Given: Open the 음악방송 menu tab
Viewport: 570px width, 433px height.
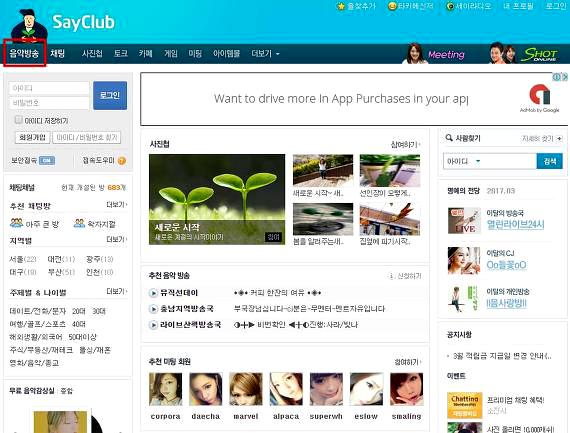Looking at the screenshot, I should tap(24, 53).
